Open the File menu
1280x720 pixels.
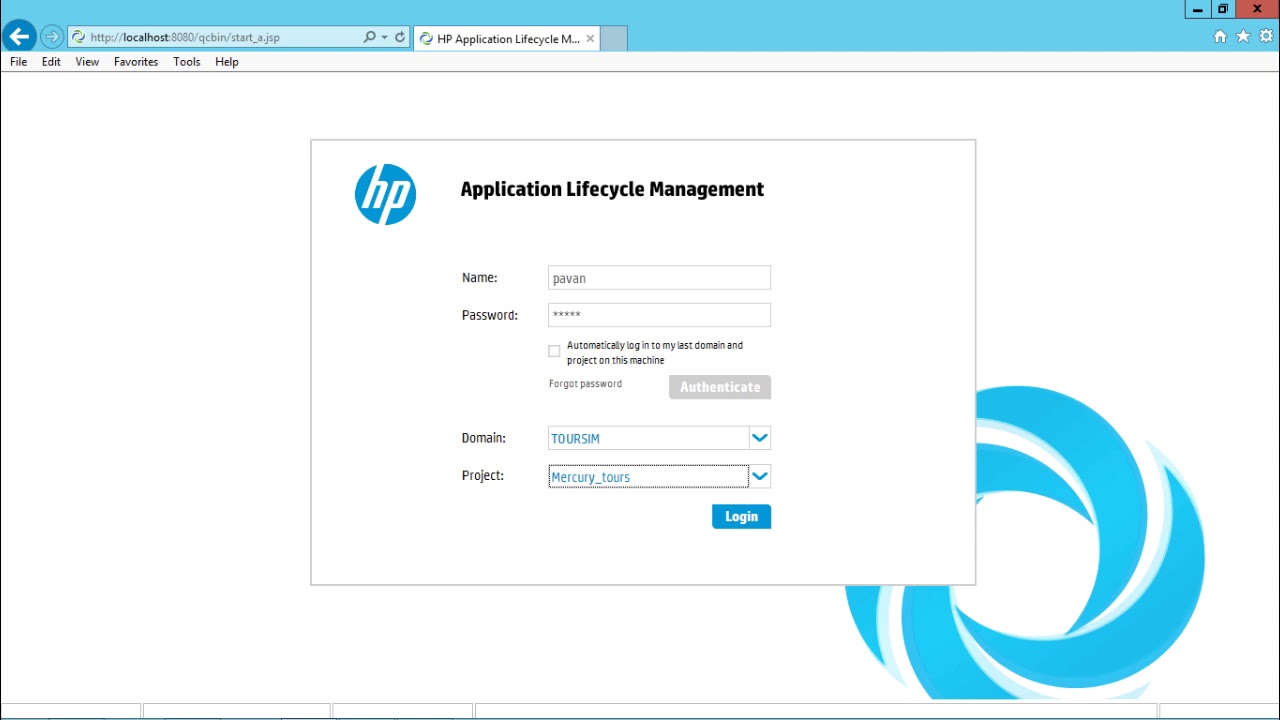click(x=18, y=62)
